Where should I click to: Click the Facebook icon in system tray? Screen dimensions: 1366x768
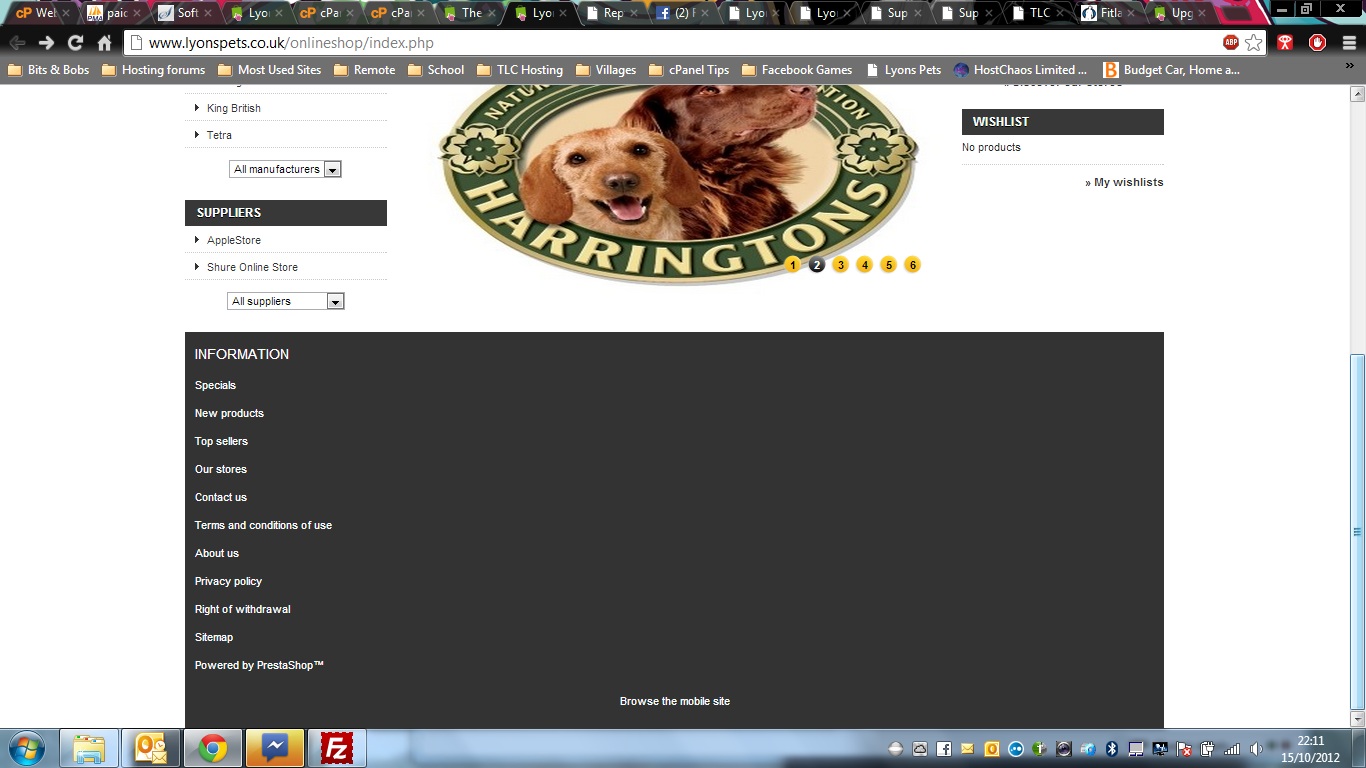tap(943, 748)
